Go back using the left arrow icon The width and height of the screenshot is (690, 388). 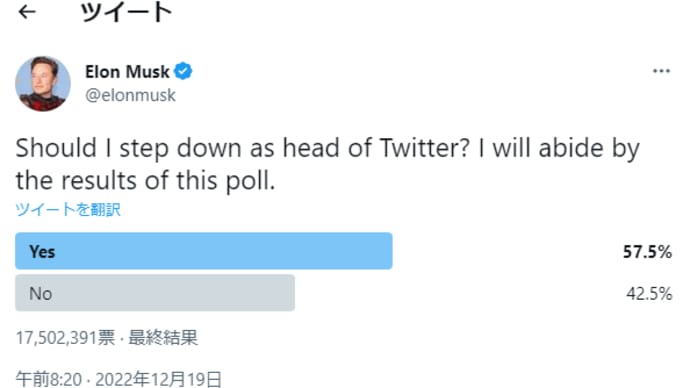coord(27,12)
